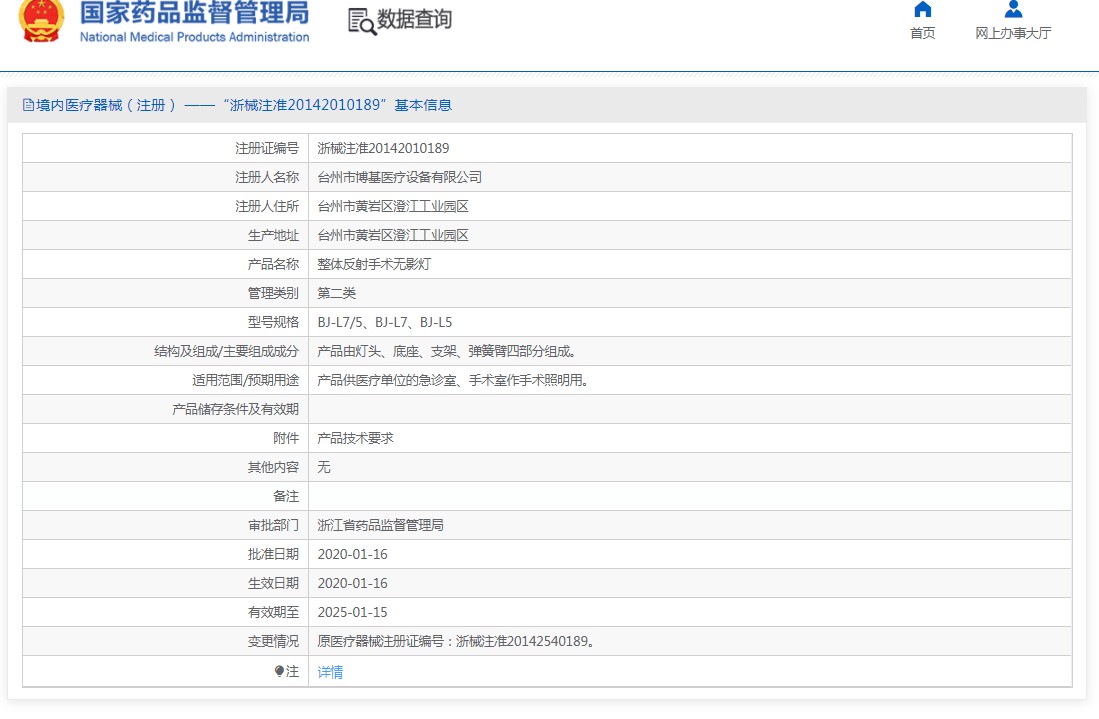Screen dimensions: 1099x719
Task: Select registration number 浙械注准20142010189 cell
Action: 383,149
